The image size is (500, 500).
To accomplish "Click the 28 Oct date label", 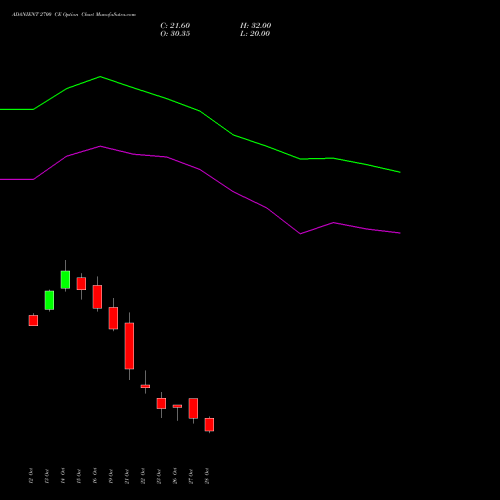I will coord(207,476).
